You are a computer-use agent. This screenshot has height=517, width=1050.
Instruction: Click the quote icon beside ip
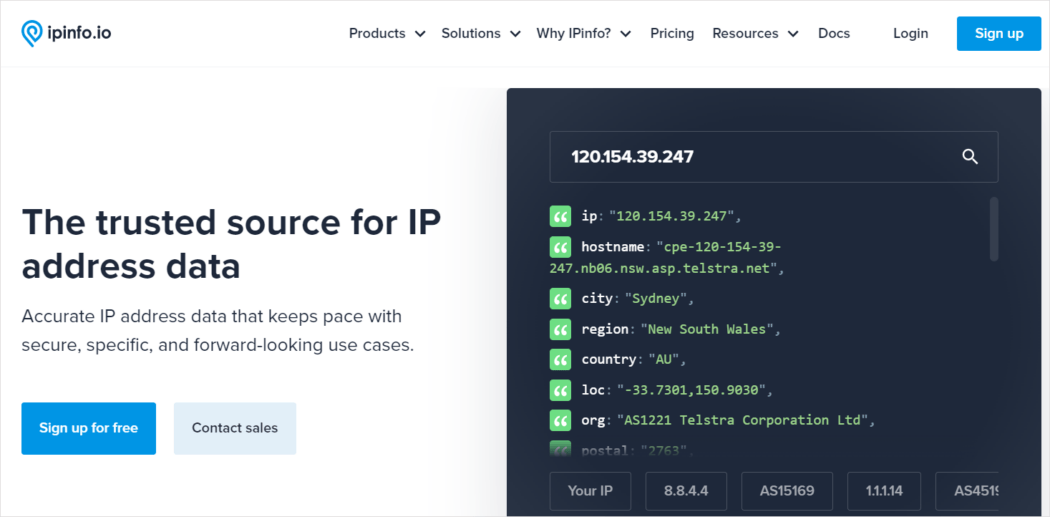click(x=560, y=216)
